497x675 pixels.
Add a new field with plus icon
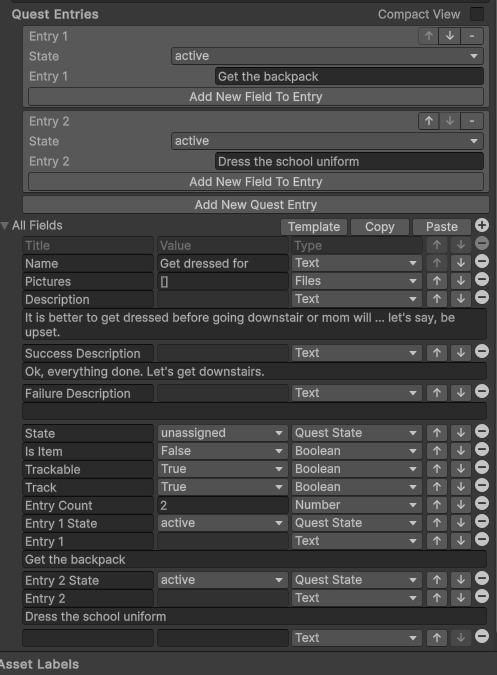coord(482,225)
